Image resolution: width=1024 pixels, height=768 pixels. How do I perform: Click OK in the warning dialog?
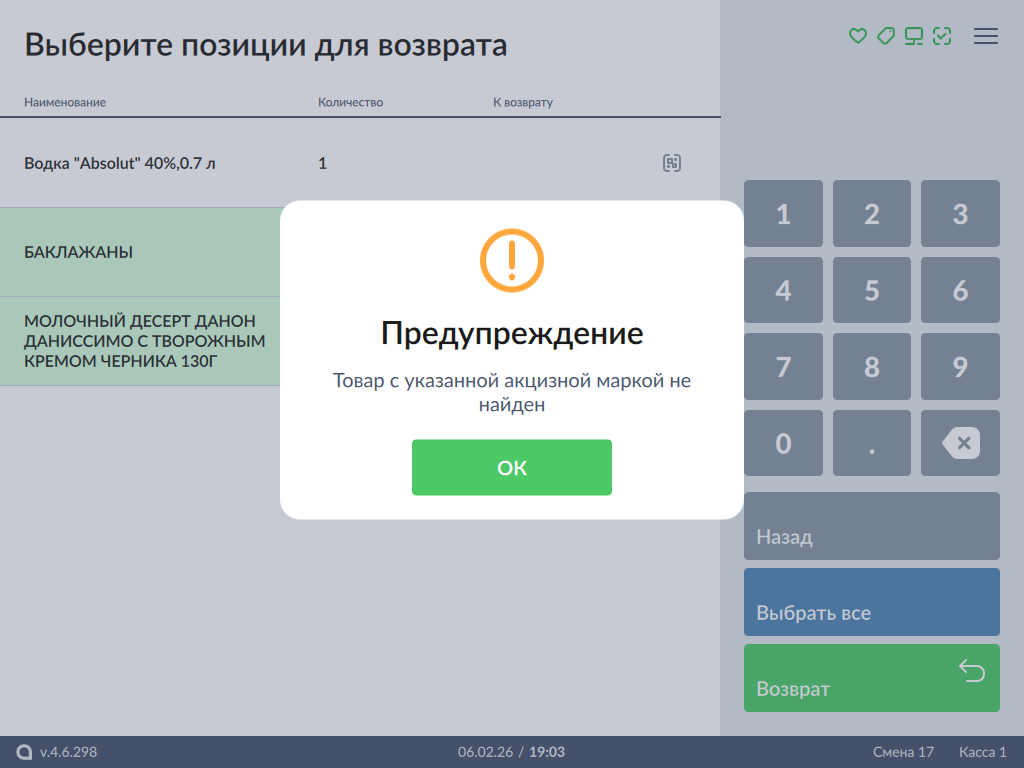tap(511, 467)
